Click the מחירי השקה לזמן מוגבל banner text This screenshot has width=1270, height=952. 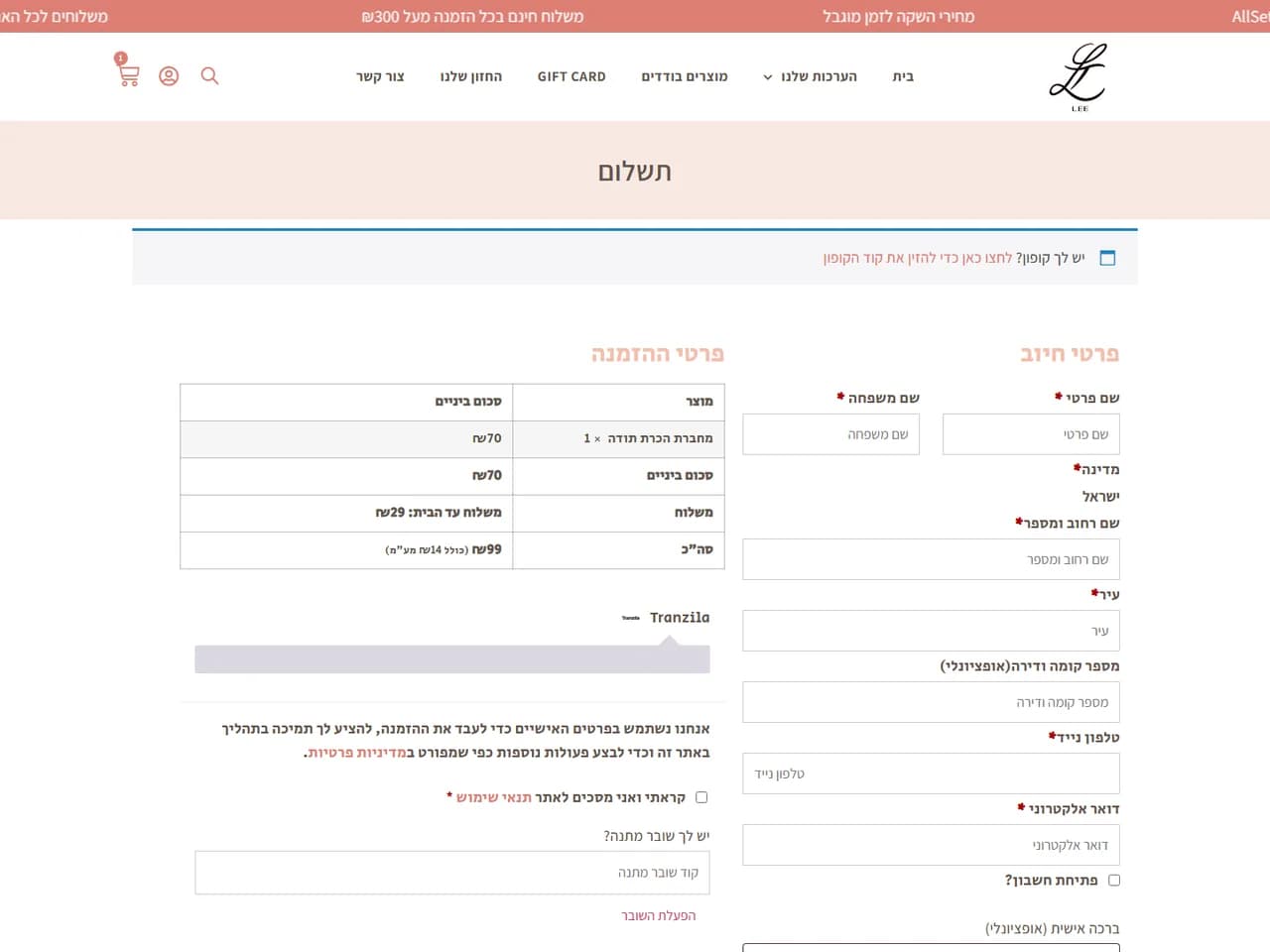pos(899,16)
